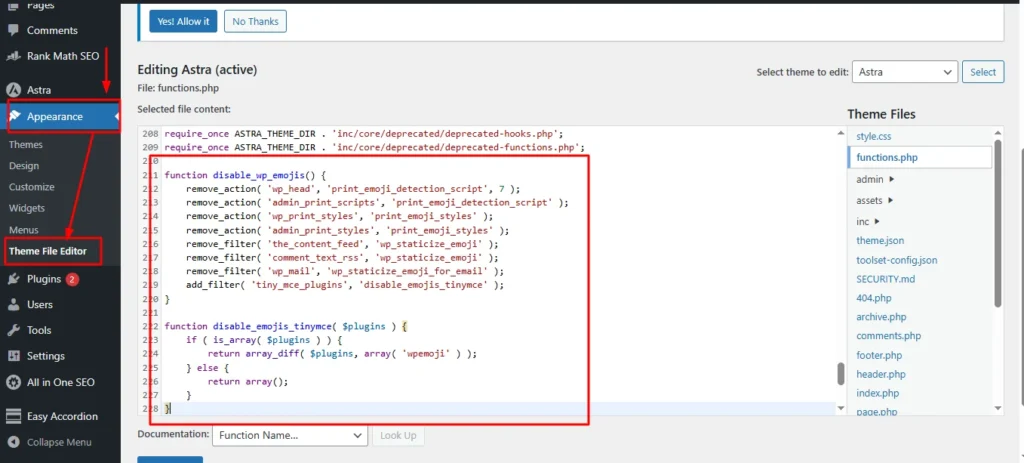This screenshot has width=1024, height=463.
Task: Click the Rank Math SEO chart icon
Action: click(x=12, y=56)
